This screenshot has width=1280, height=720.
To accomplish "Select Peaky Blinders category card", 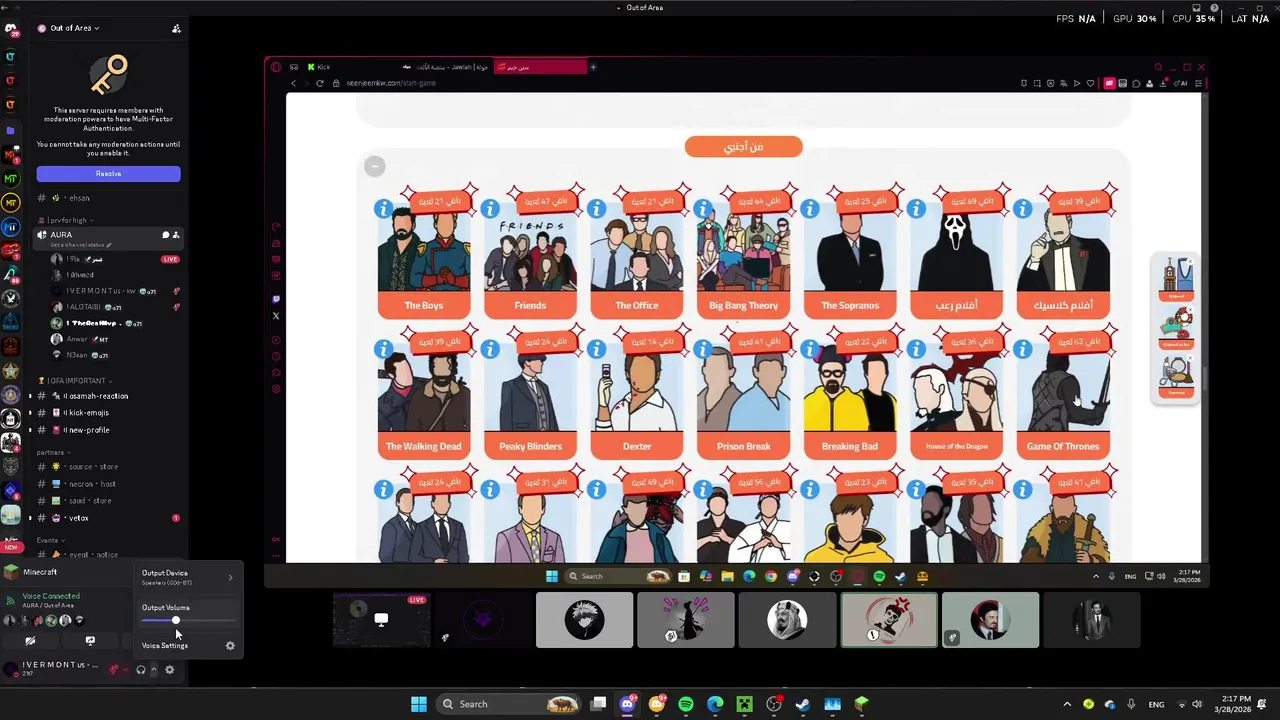I will (x=530, y=393).
